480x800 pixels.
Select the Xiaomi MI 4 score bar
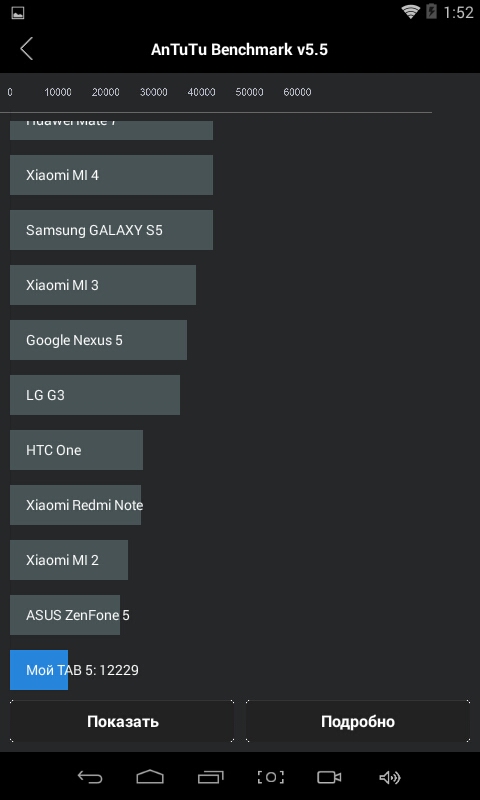pos(111,175)
